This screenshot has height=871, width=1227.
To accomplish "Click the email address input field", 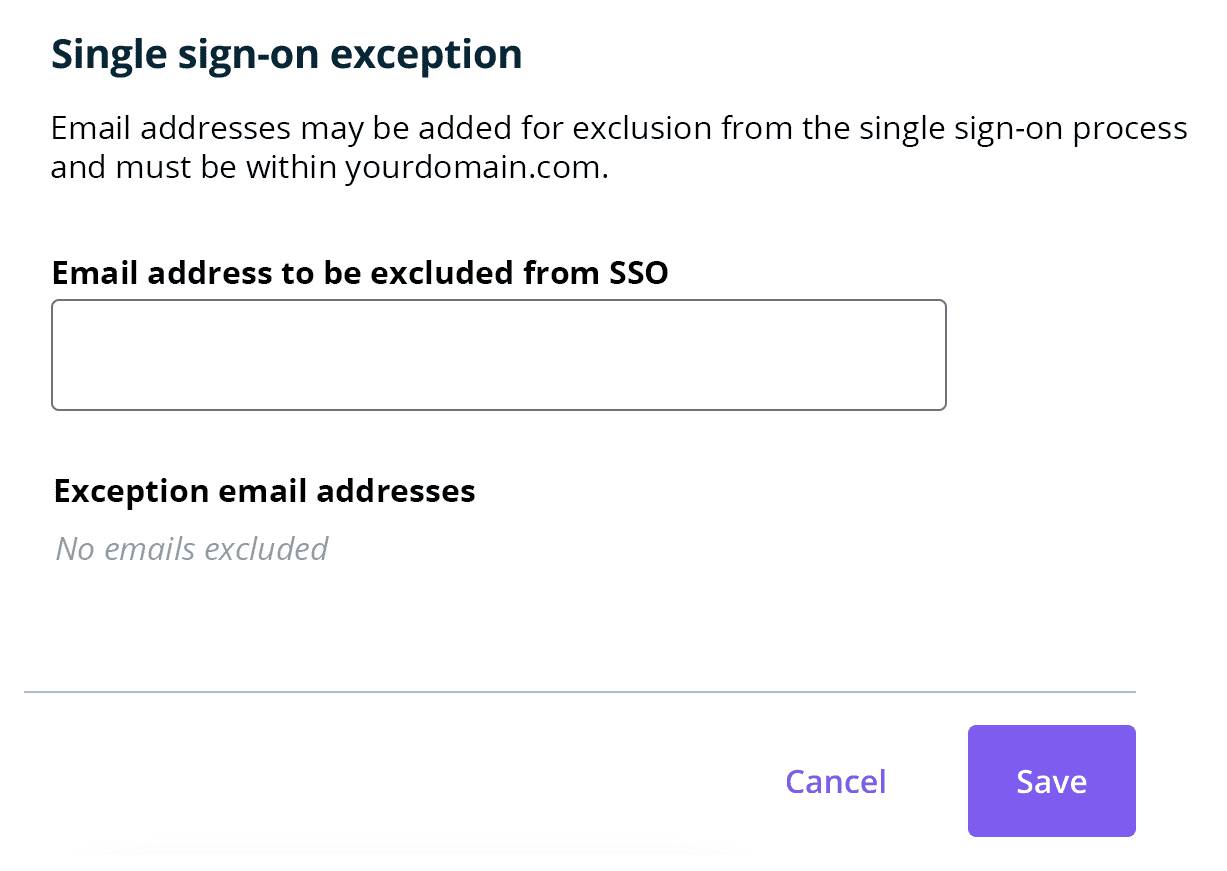I will [498, 354].
